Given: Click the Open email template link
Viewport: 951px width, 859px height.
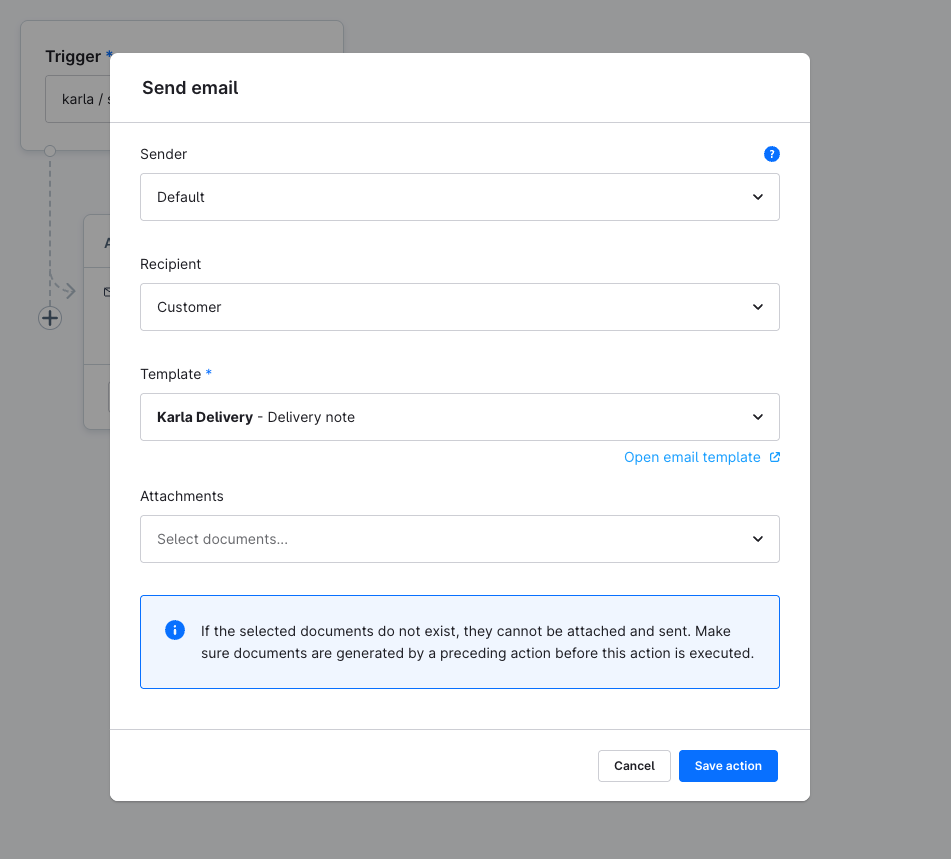Looking at the screenshot, I should (x=692, y=457).
